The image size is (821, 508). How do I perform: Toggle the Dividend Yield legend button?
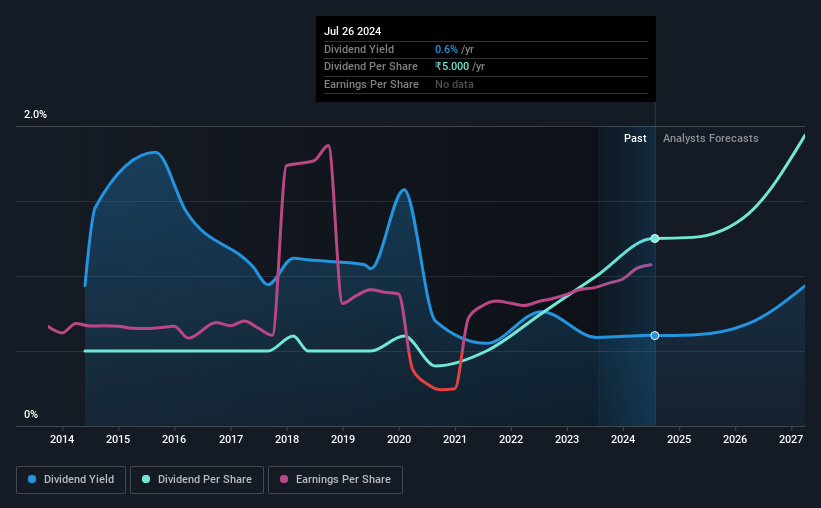point(71,480)
